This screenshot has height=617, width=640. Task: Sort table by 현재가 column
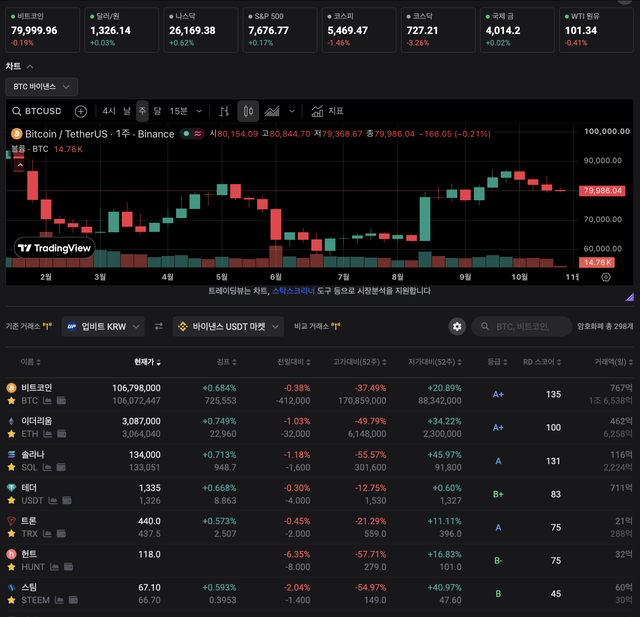pos(147,362)
